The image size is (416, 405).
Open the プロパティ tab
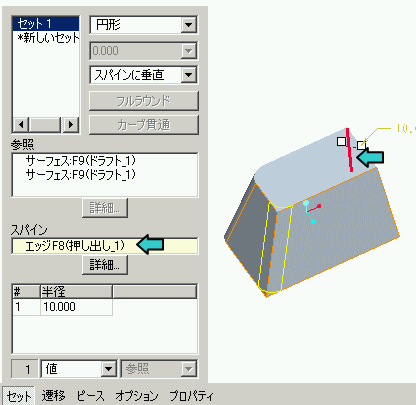(191, 396)
